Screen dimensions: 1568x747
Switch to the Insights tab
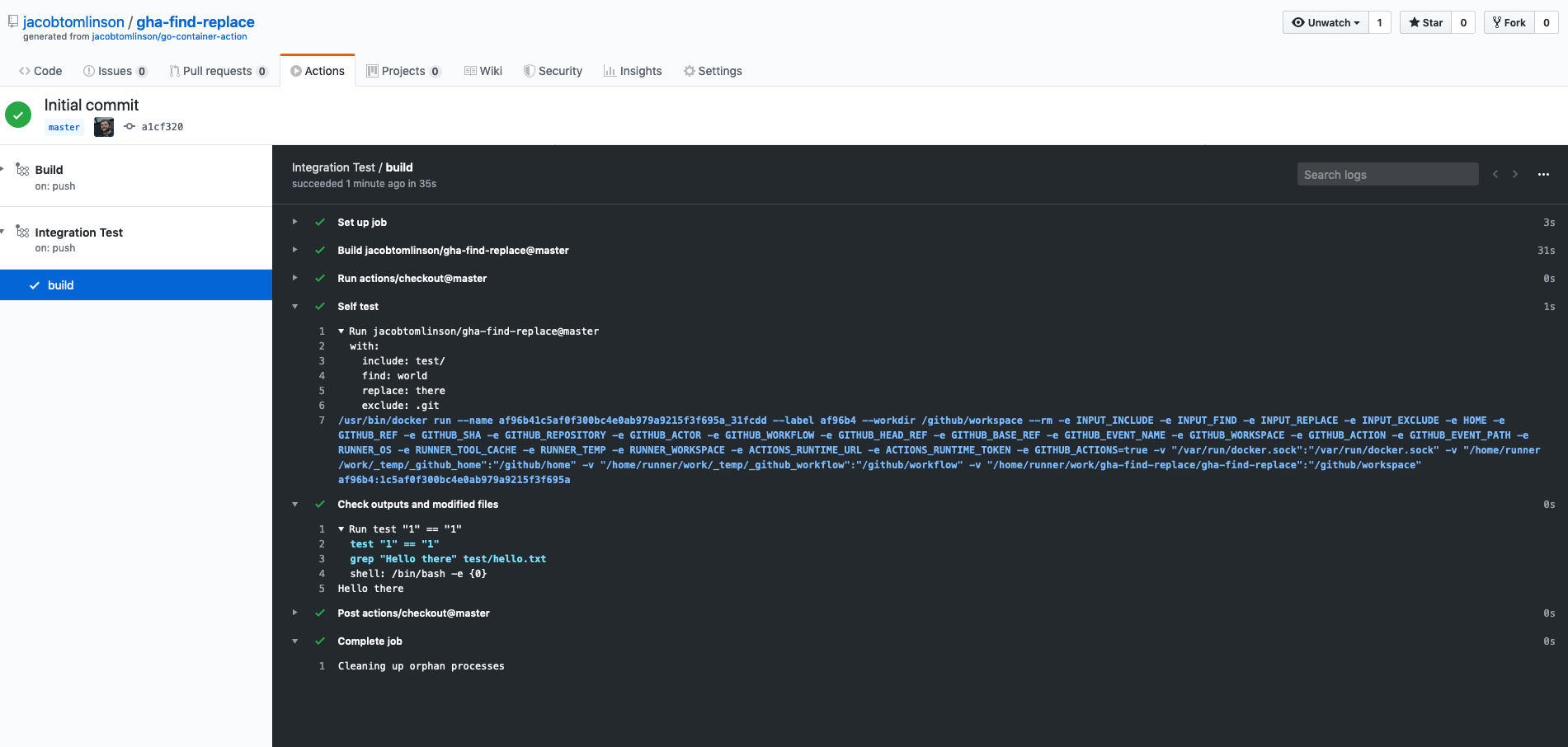click(633, 71)
